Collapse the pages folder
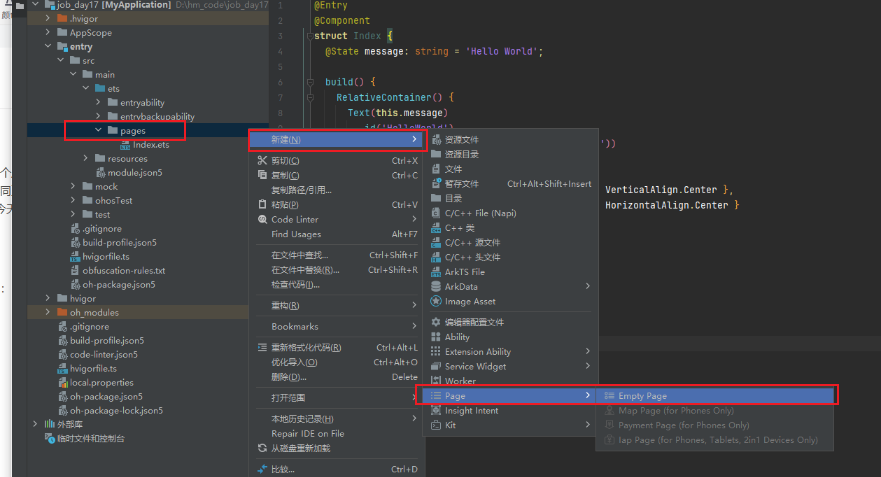The width and height of the screenshot is (881, 477). [98, 130]
